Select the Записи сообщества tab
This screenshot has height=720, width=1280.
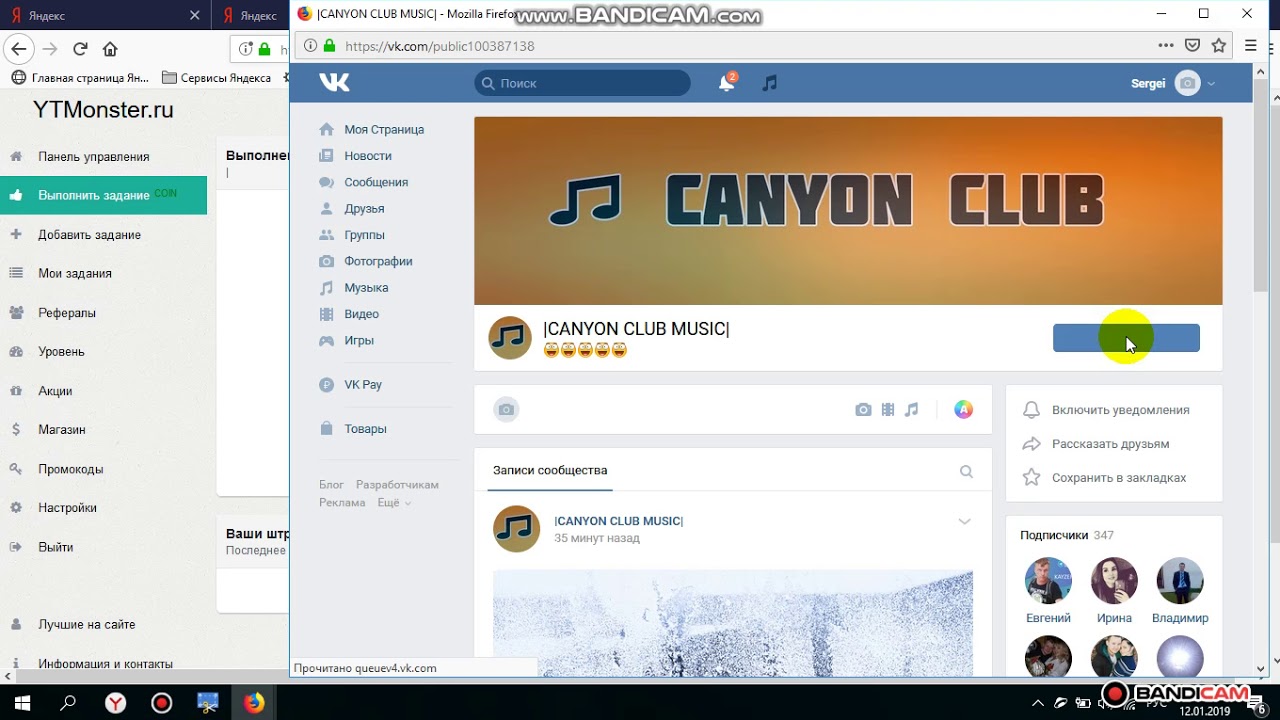550,471
